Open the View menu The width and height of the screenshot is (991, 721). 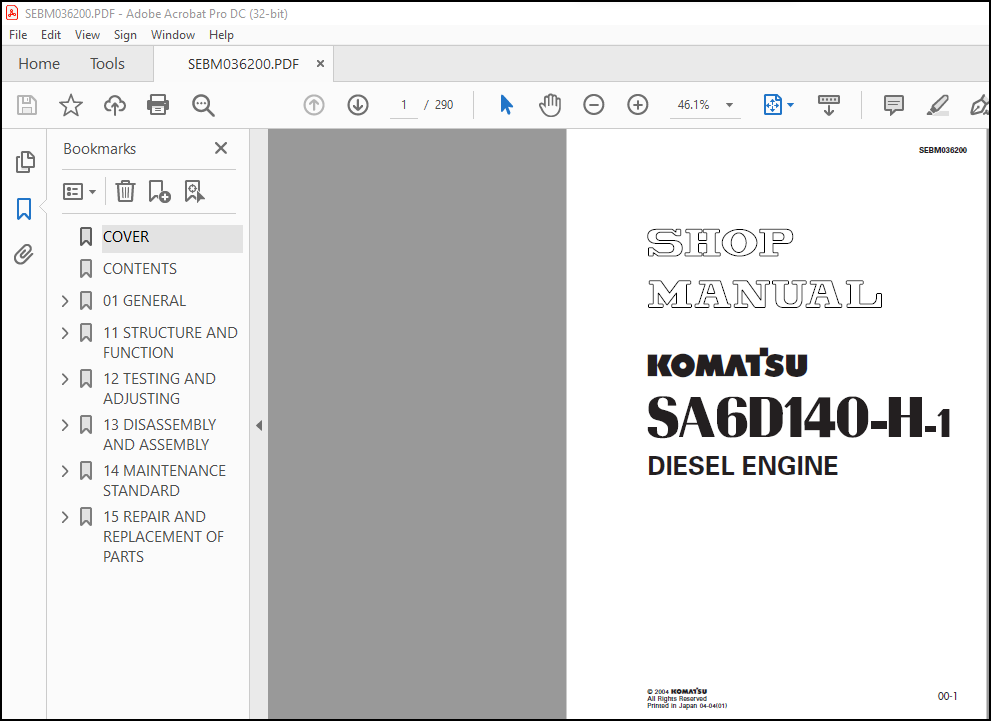87,35
